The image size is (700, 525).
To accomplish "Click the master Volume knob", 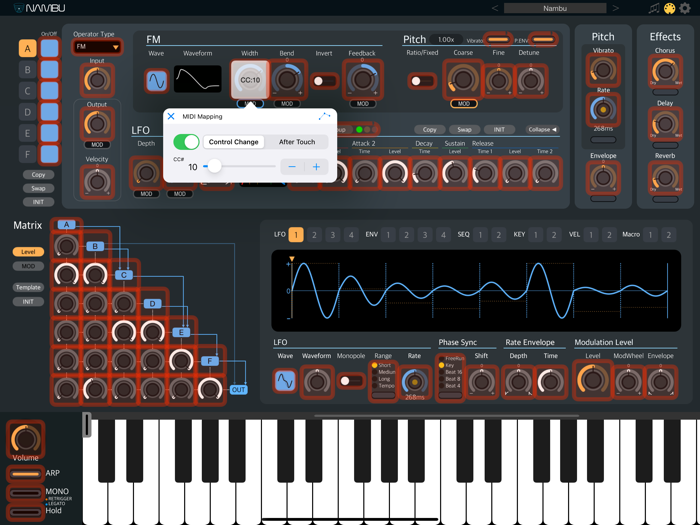I will point(25,439).
